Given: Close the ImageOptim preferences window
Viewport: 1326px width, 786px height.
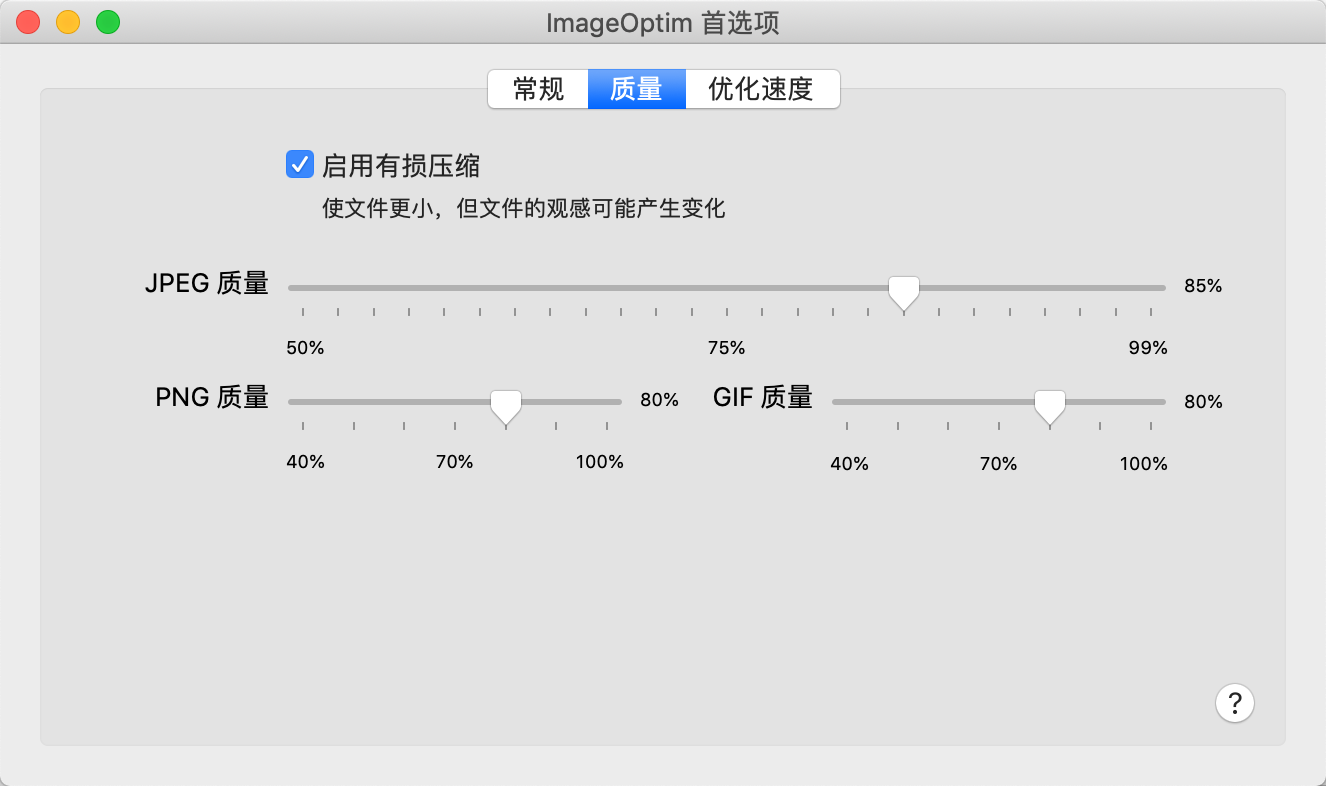Looking at the screenshot, I should pyautogui.click(x=28, y=22).
